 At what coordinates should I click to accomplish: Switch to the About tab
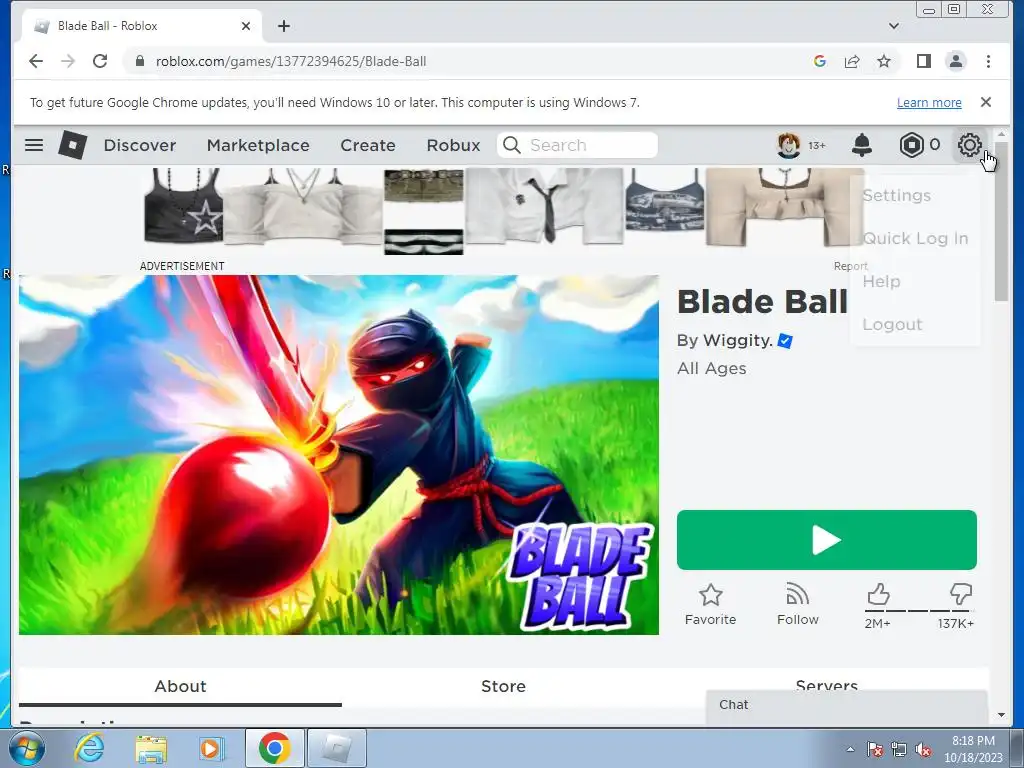[x=180, y=686]
